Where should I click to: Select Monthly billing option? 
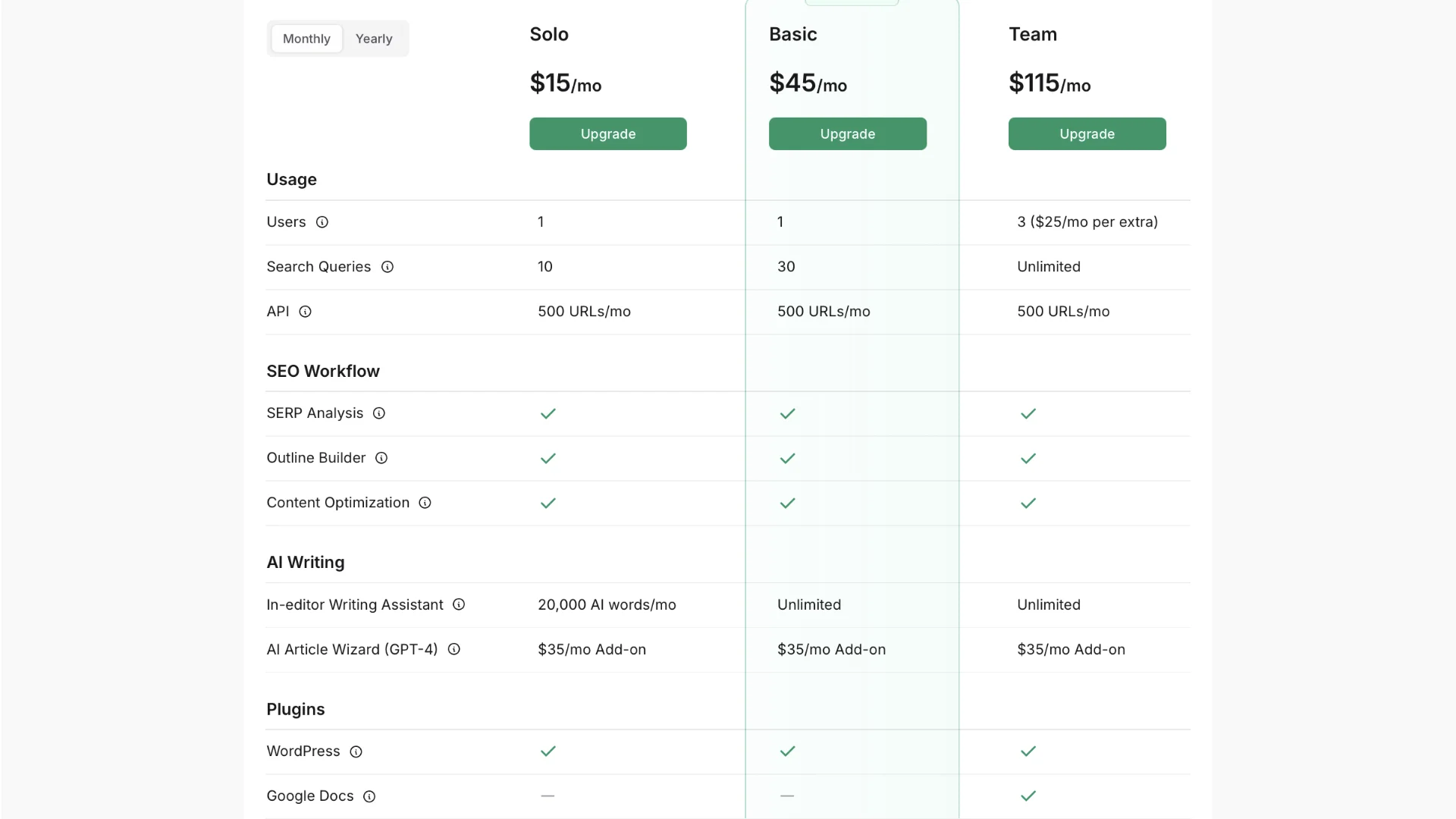point(306,39)
